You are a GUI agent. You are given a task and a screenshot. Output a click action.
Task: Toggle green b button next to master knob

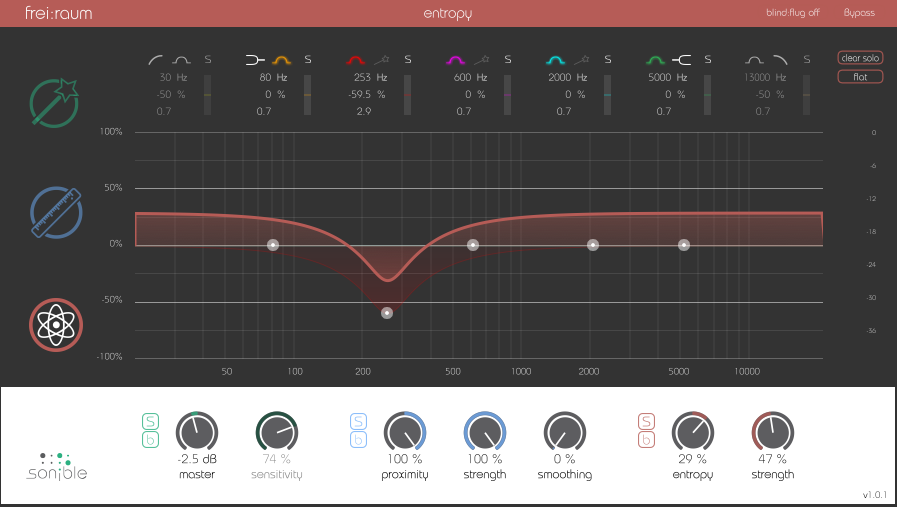pyautogui.click(x=150, y=439)
